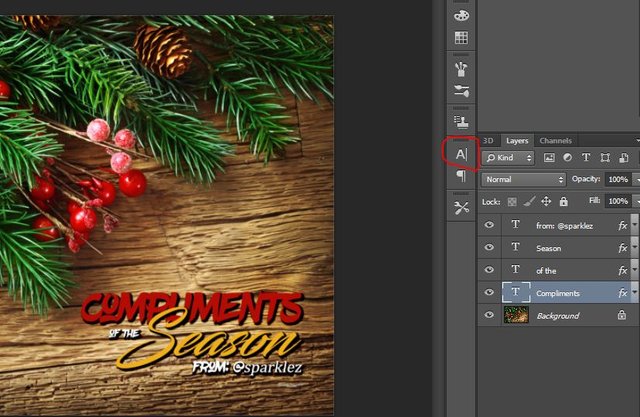Lock image pixels brush icon
Image resolution: width=640 pixels, height=417 pixels.
529,201
